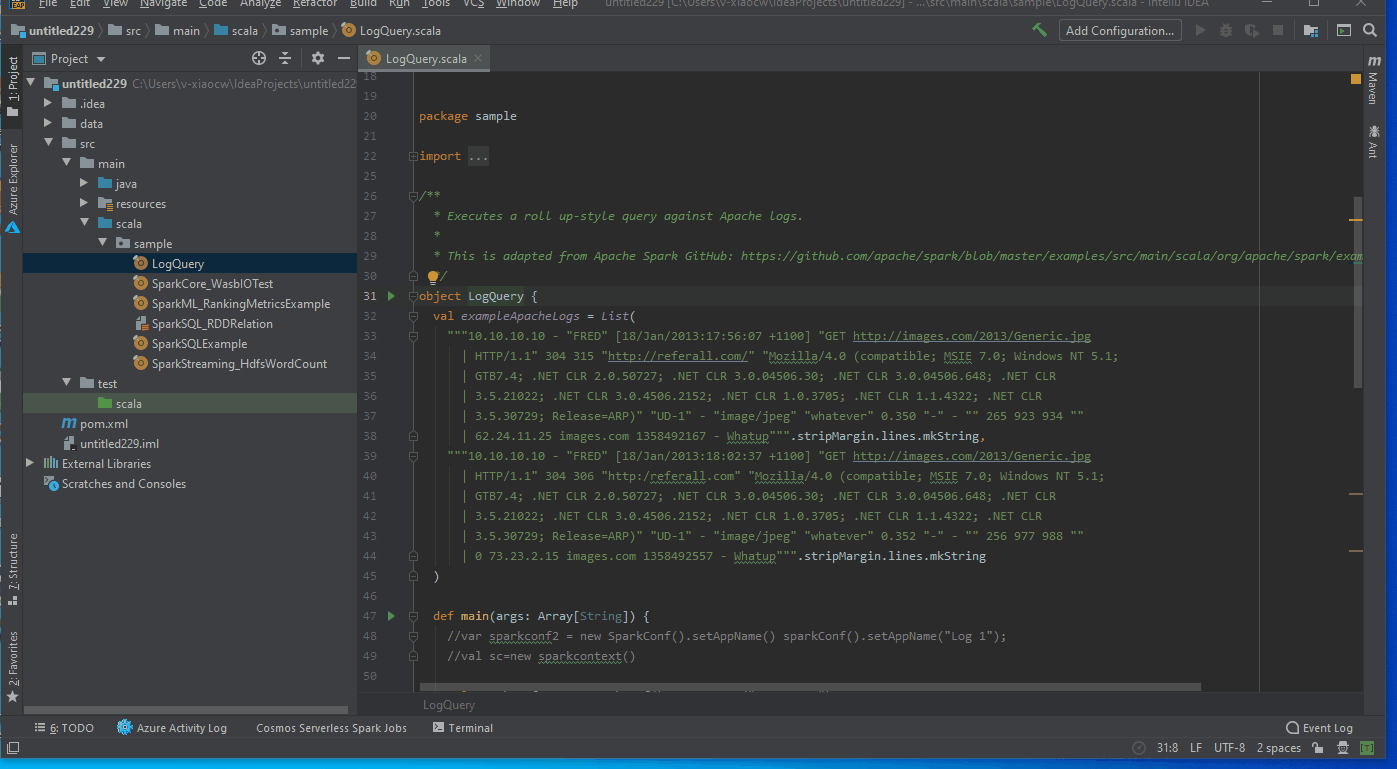Expand the External Libraries node
The image size is (1397, 769).
[29, 463]
